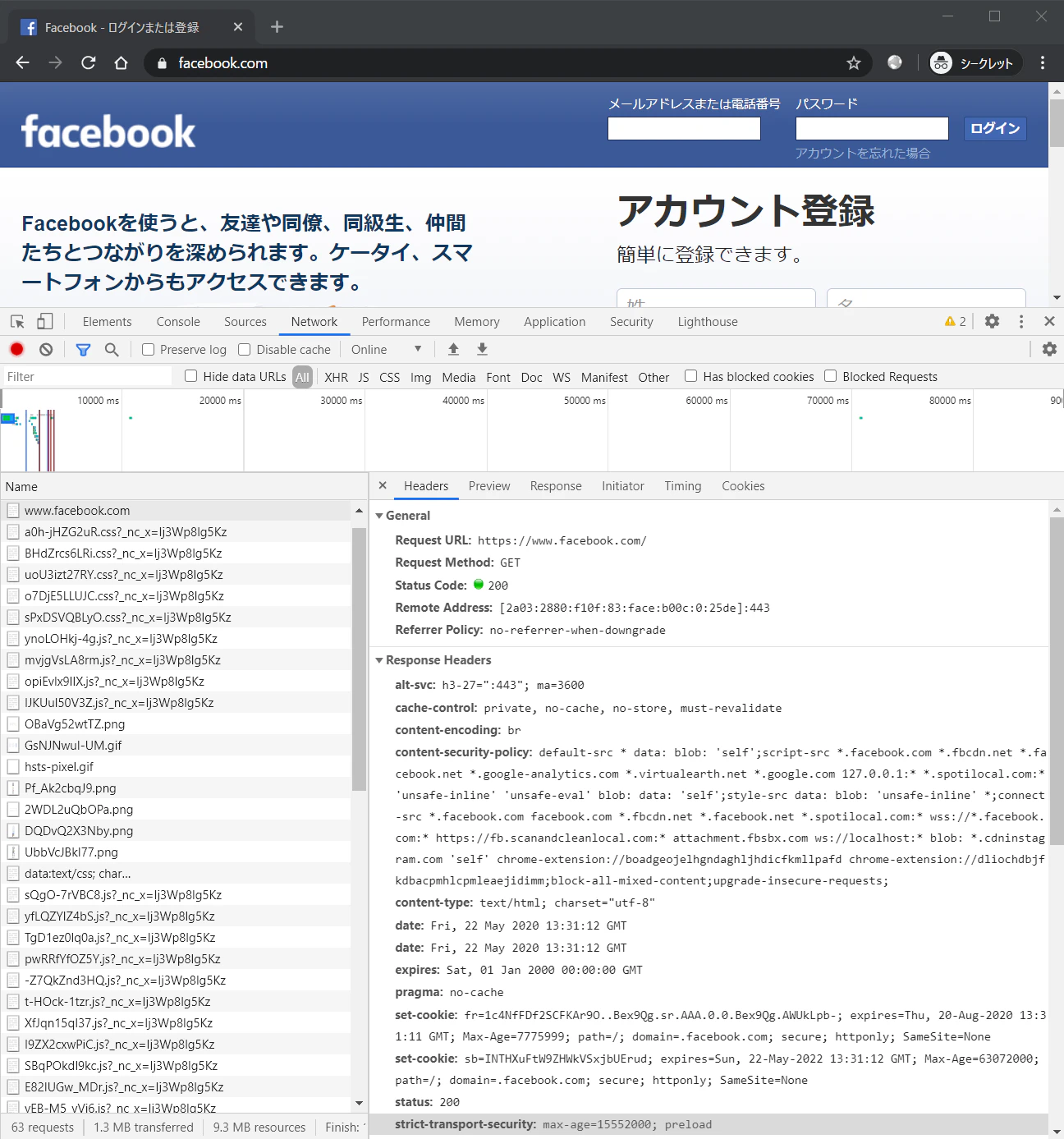
Task: Go to the browser home page
Action: (x=122, y=63)
